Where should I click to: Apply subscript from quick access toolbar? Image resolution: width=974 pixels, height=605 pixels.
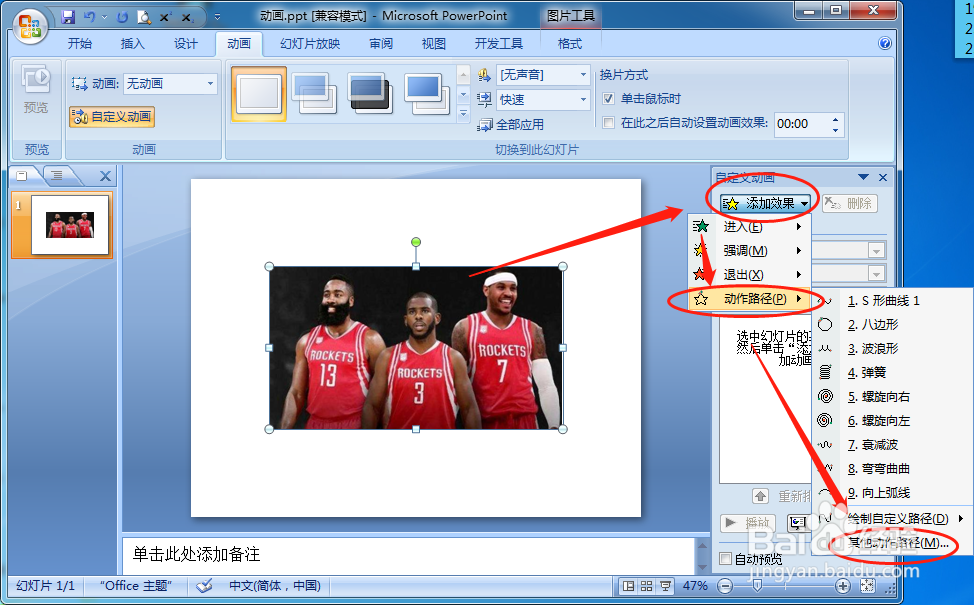click(x=187, y=17)
